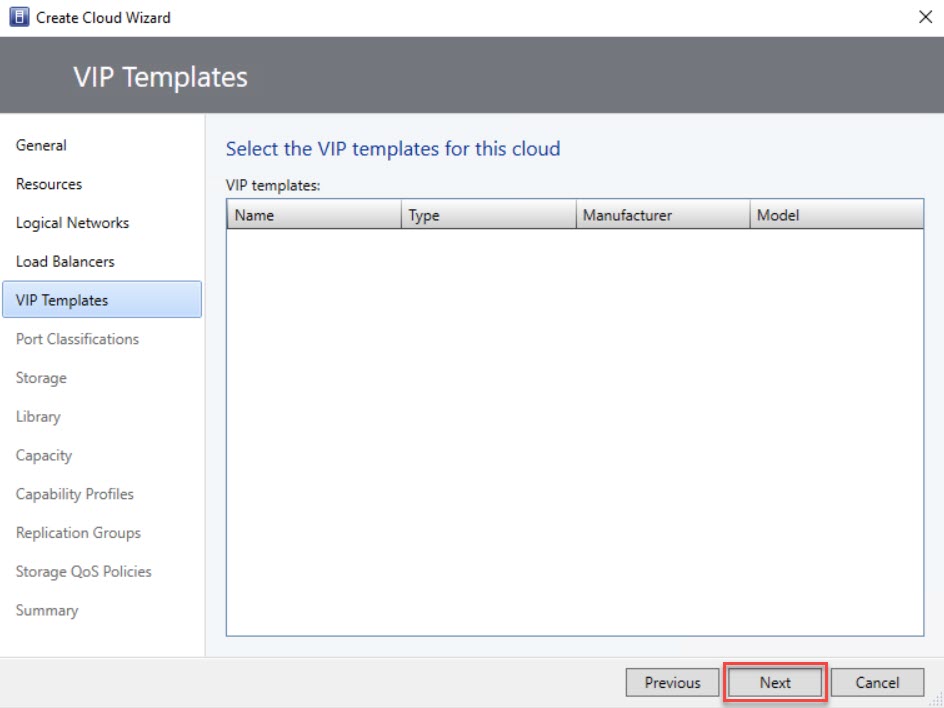
Task: Go to the General wizard page
Action: (x=41, y=145)
